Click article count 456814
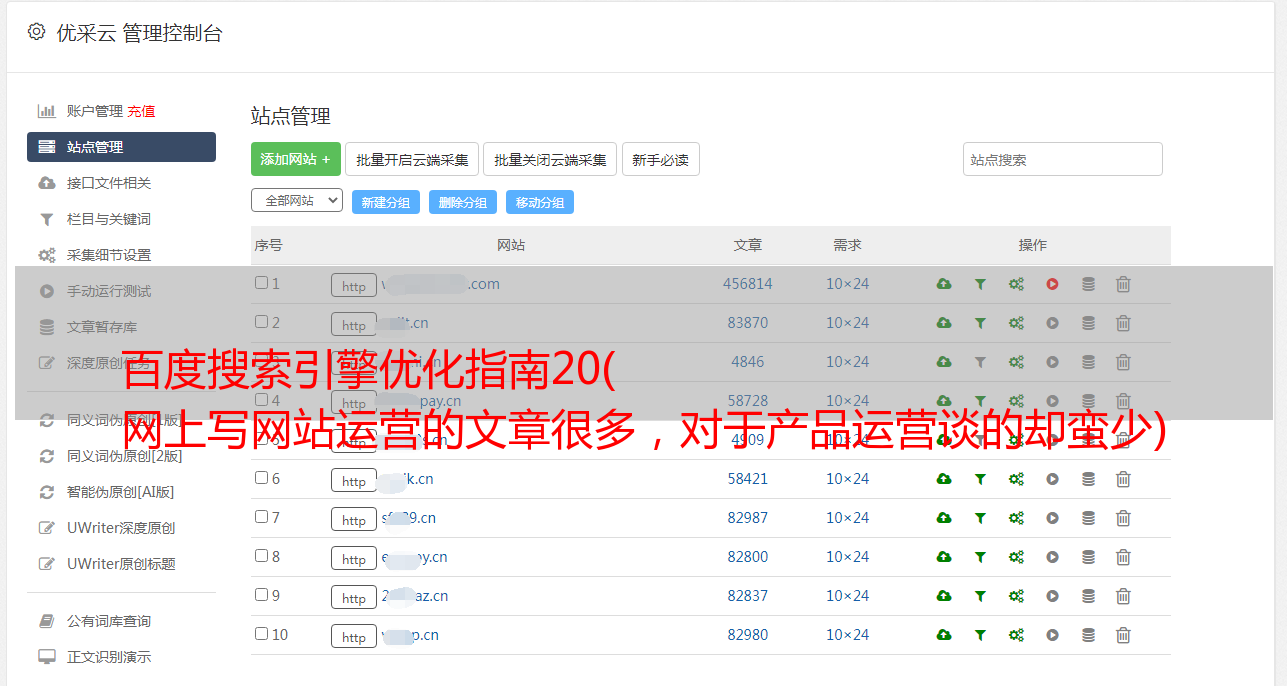The image size is (1287, 686). (x=748, y=284)
